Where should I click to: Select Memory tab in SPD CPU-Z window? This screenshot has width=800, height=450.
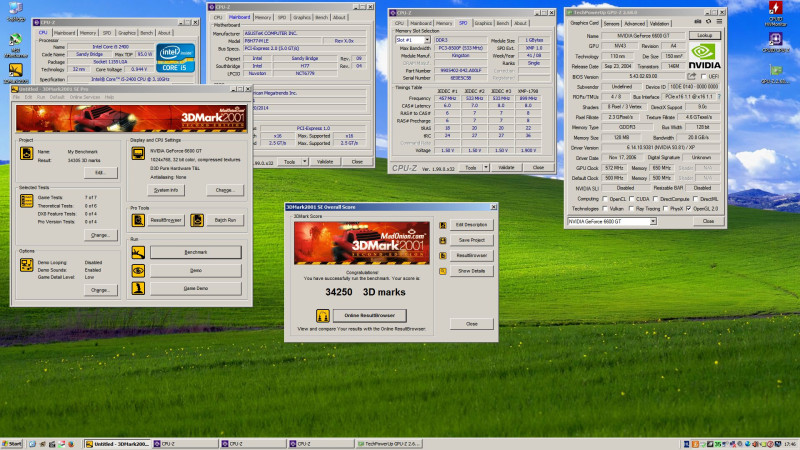click(x=444, y=23)
